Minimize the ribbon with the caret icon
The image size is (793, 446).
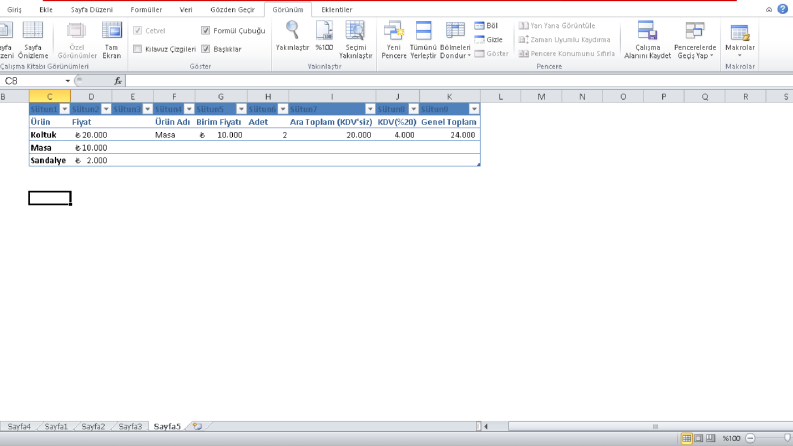point(769,10)
